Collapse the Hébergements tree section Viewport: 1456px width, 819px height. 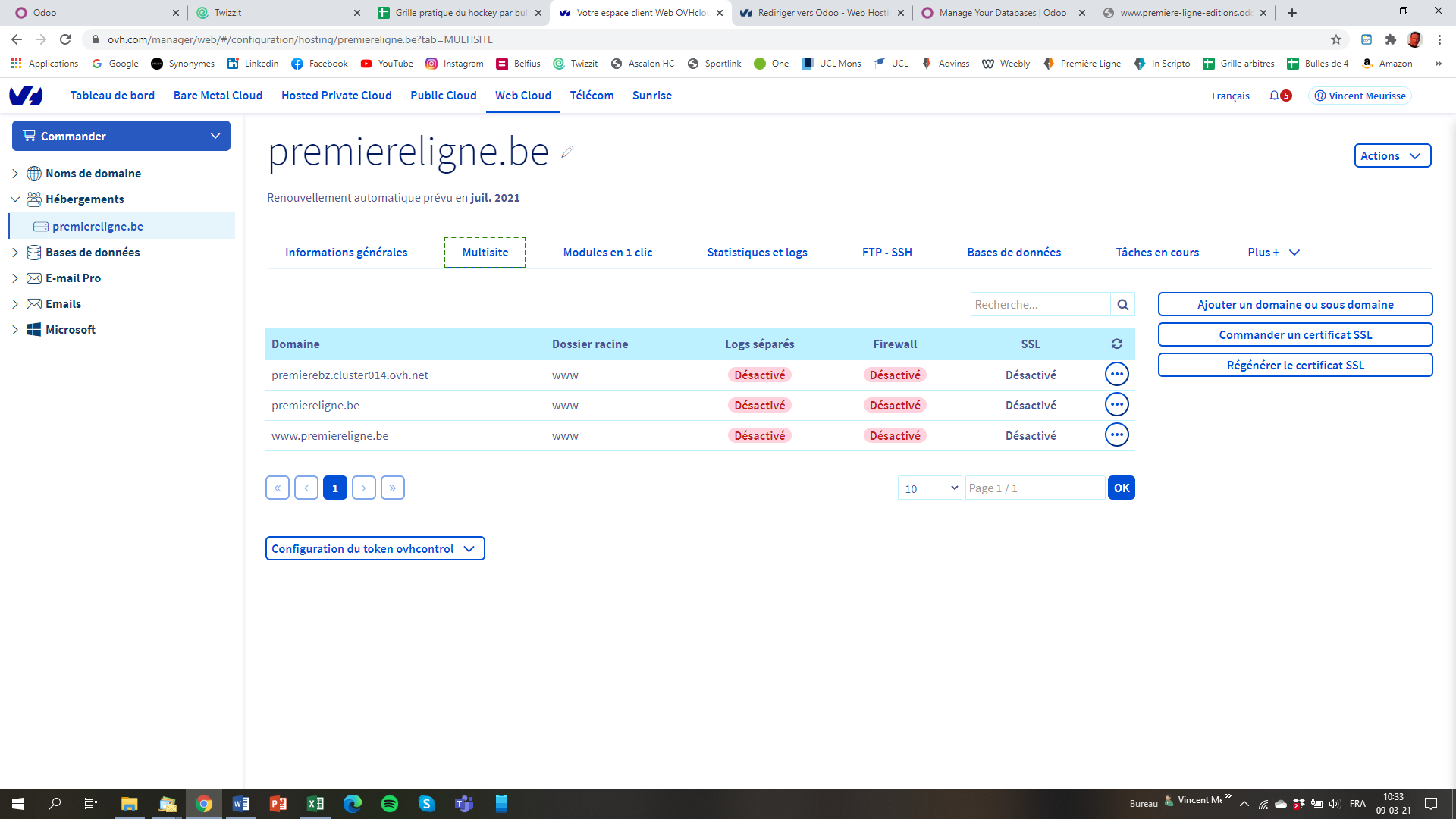tap(15, 199)
